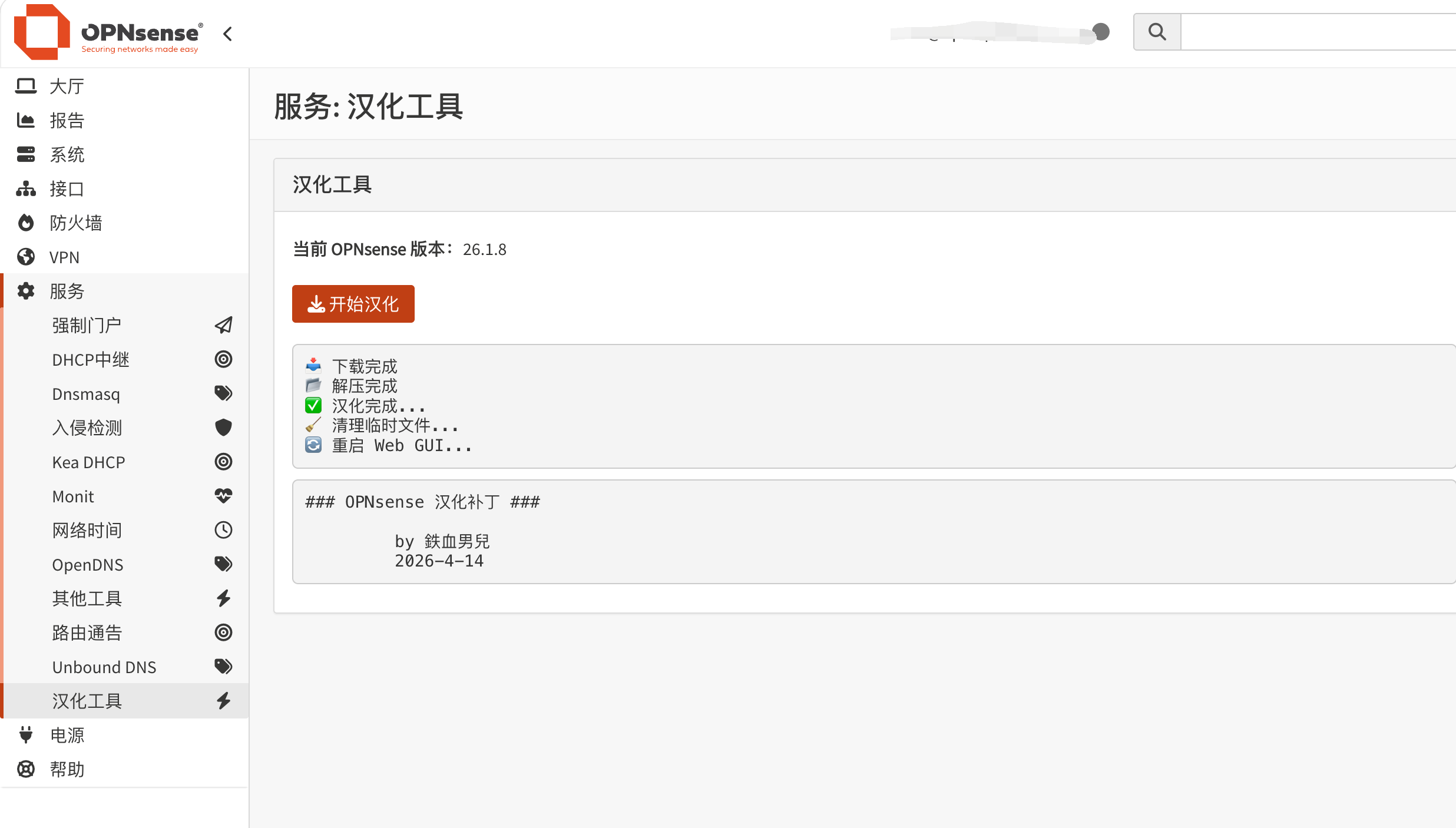Click the bolt icon for 其他工具

223,598
